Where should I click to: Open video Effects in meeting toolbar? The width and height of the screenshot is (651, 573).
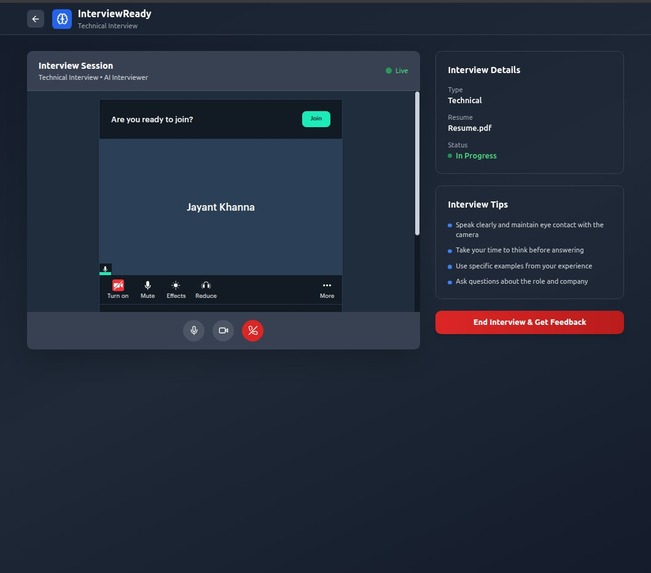point(176,289)
